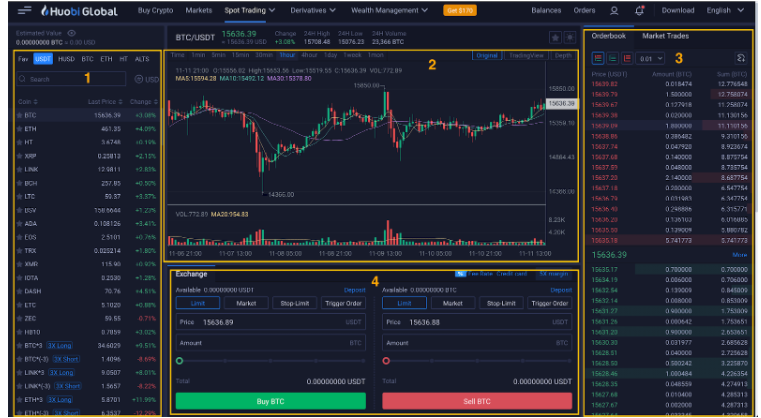Favorite the BCH row star
761x418 pixels.
click(20, 183)
